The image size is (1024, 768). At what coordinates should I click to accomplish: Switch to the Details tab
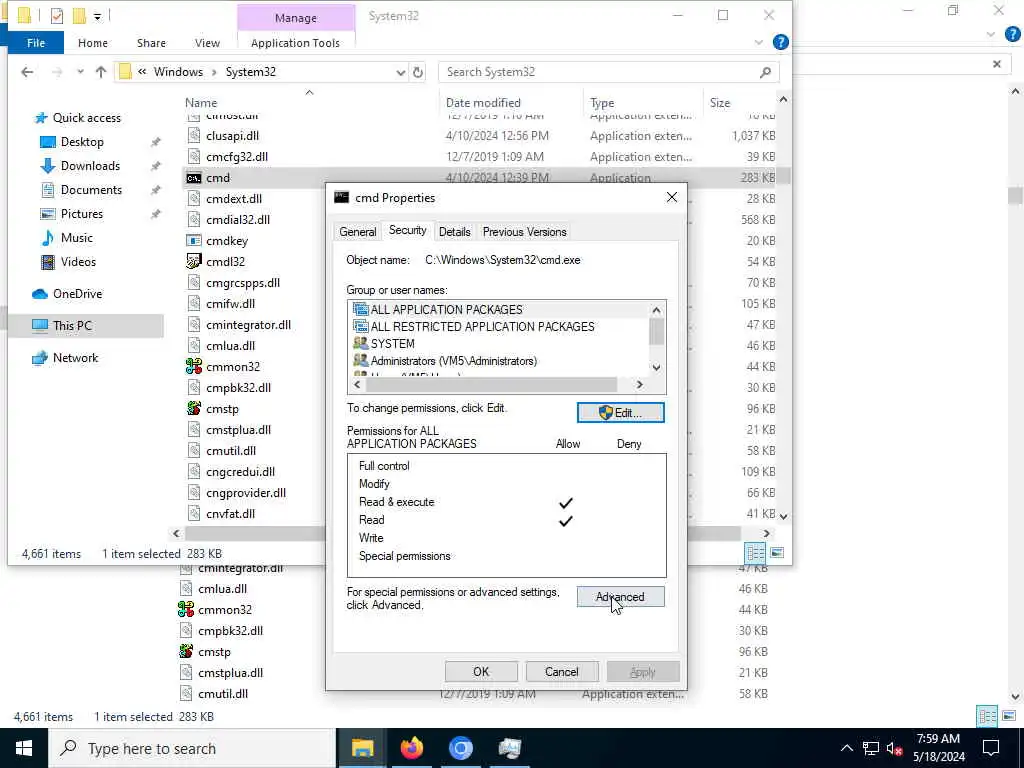455,232
